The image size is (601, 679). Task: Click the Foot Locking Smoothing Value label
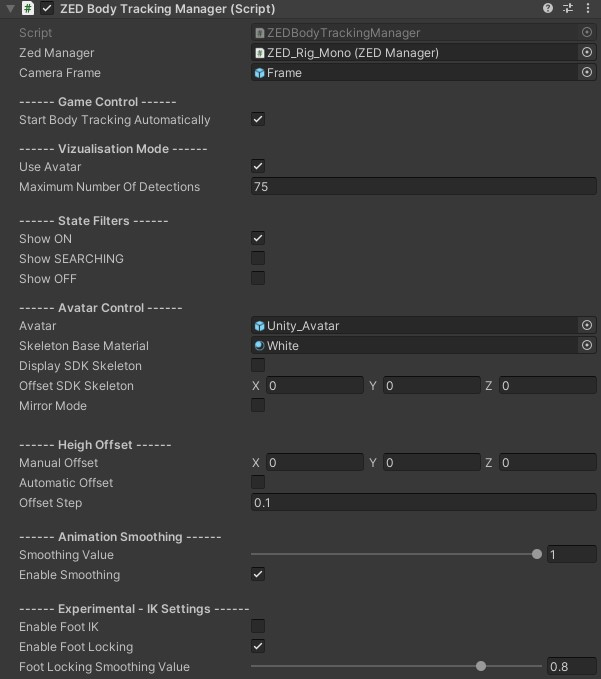pyautogui.click(x=104, y=666)
